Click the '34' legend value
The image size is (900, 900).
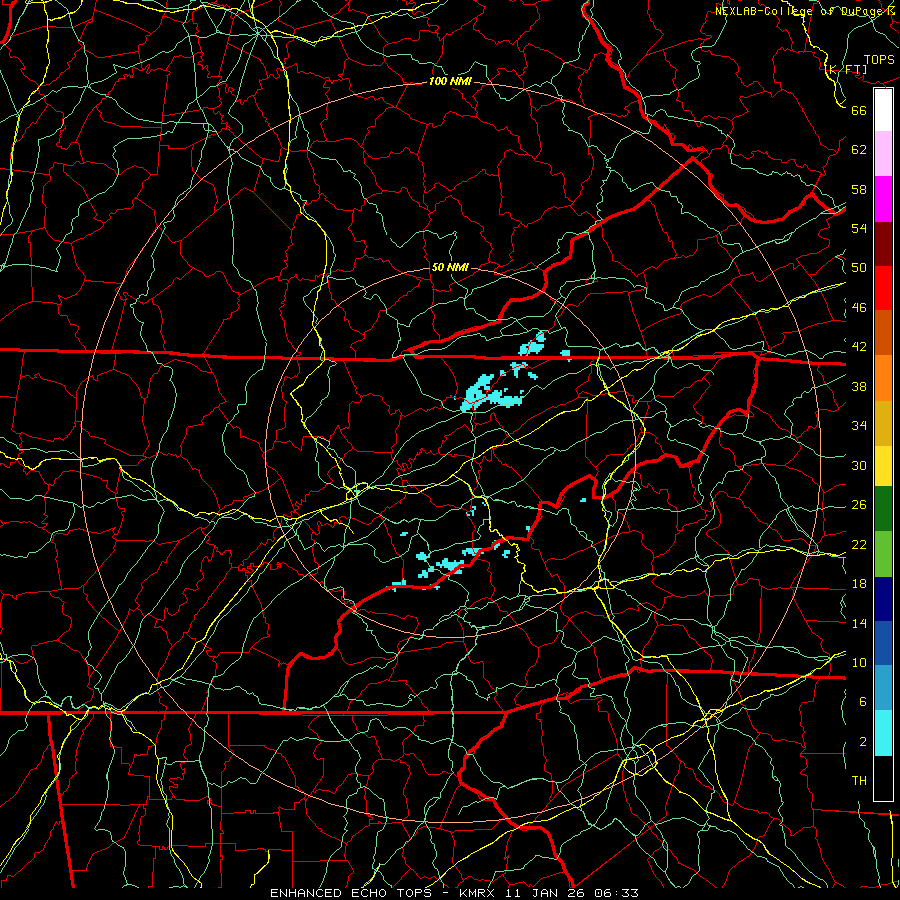click(x=859, y=426)
